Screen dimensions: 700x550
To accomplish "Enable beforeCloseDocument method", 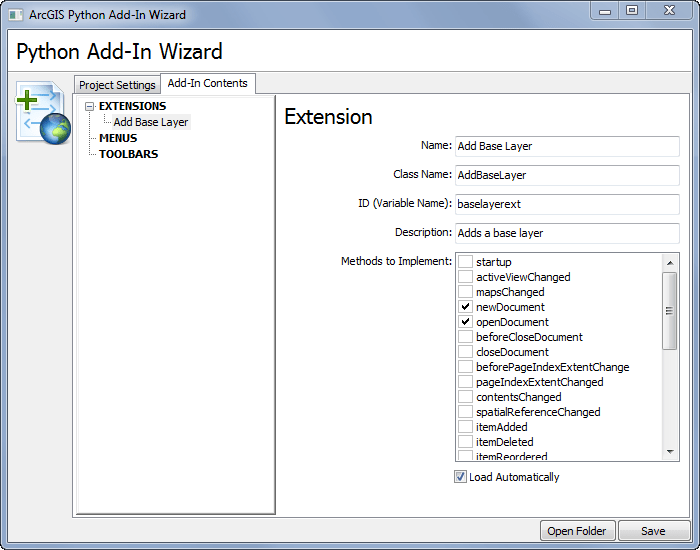I will click(x=465, y=337).
